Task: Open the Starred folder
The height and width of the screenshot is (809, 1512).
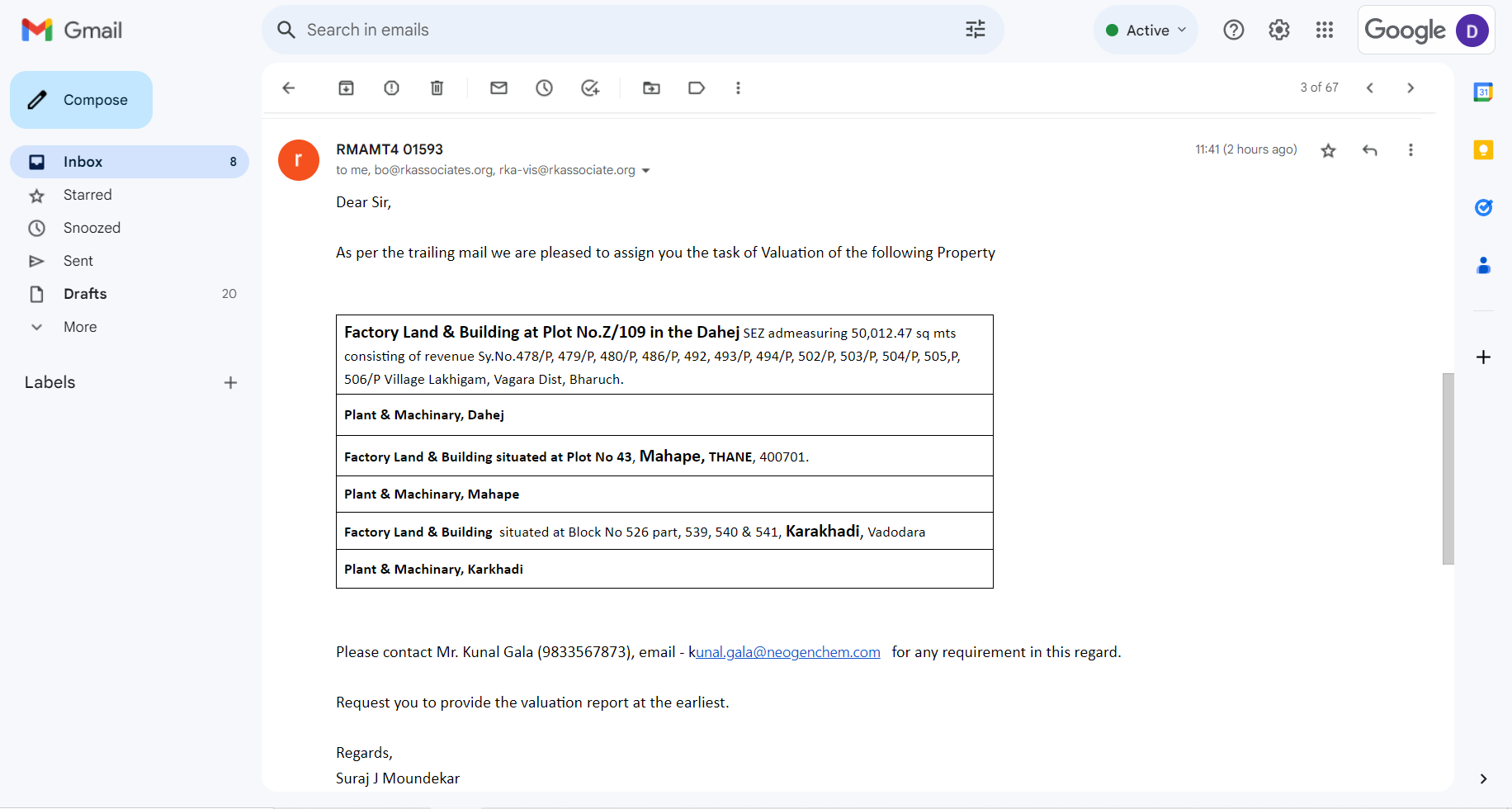Action: point(130,195)
